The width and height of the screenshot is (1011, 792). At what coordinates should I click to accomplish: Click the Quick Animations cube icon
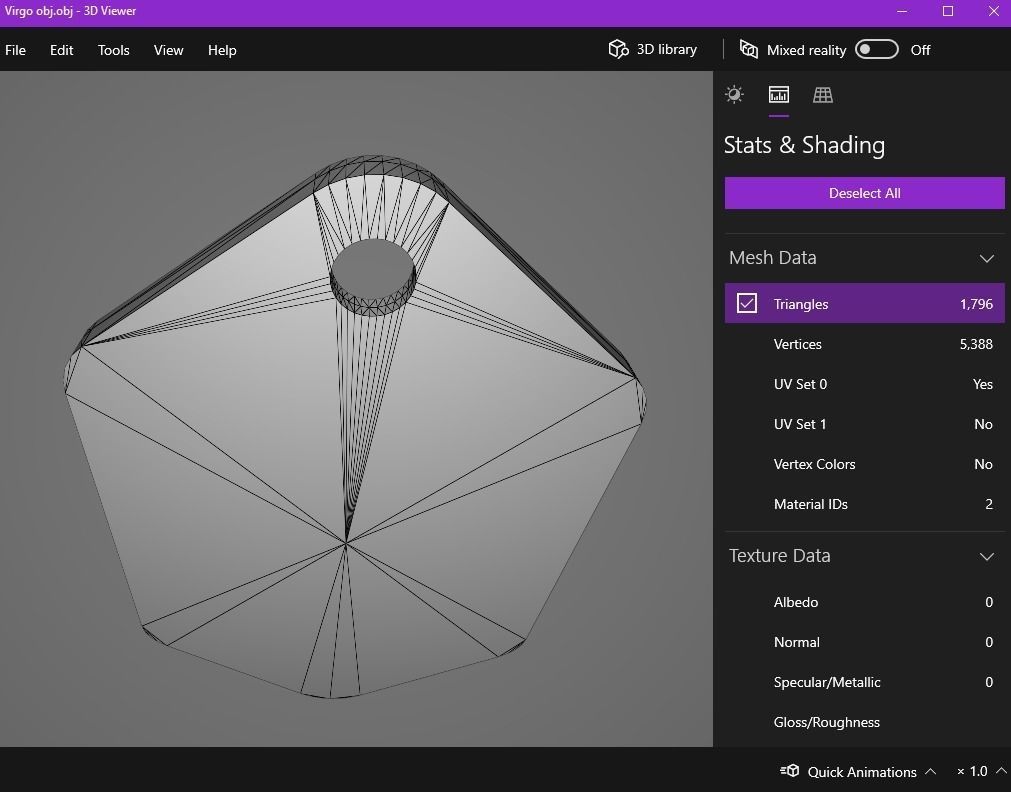(x=789, y=771)
